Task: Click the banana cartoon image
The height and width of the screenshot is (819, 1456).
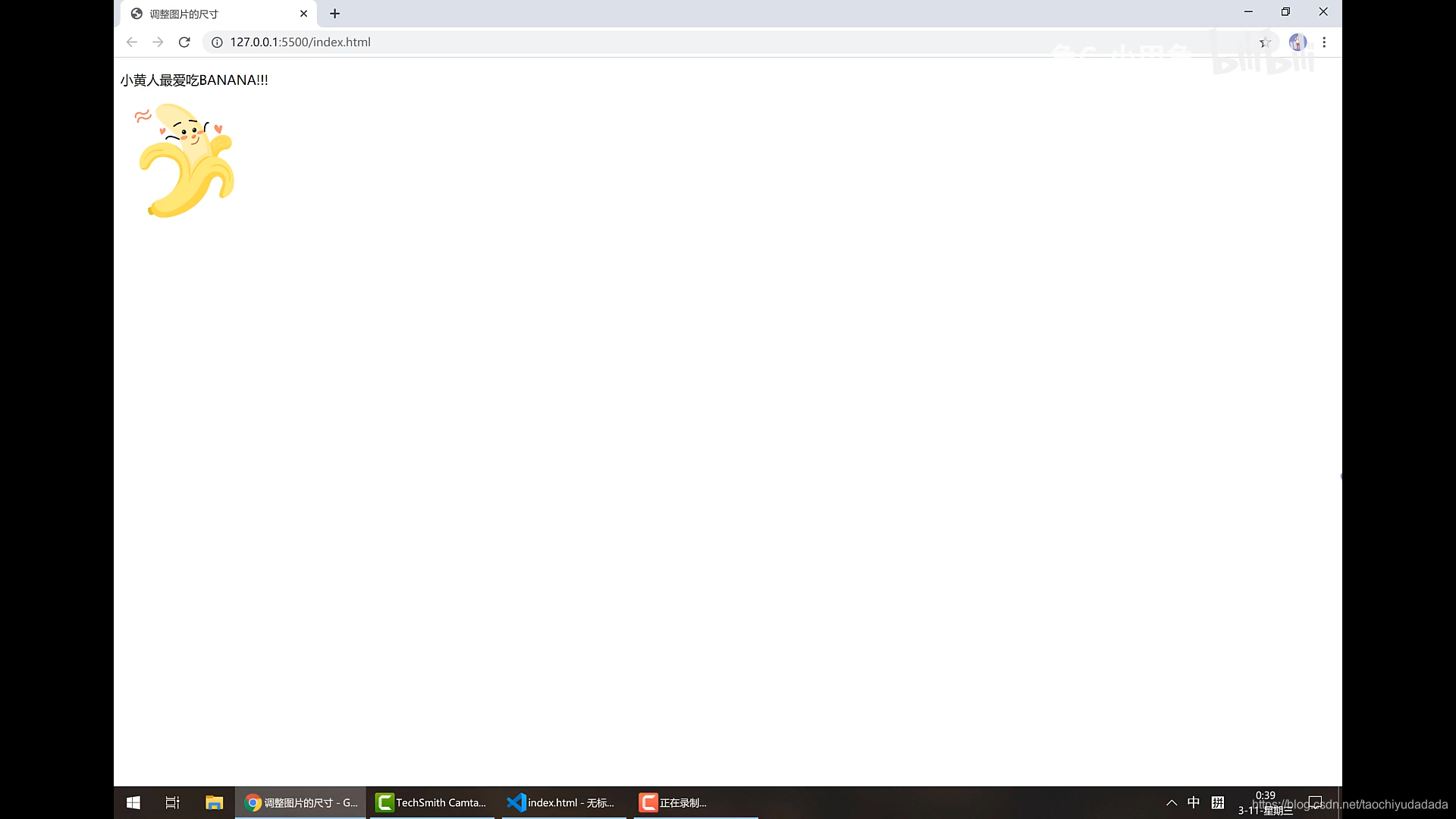Action: 186,161
